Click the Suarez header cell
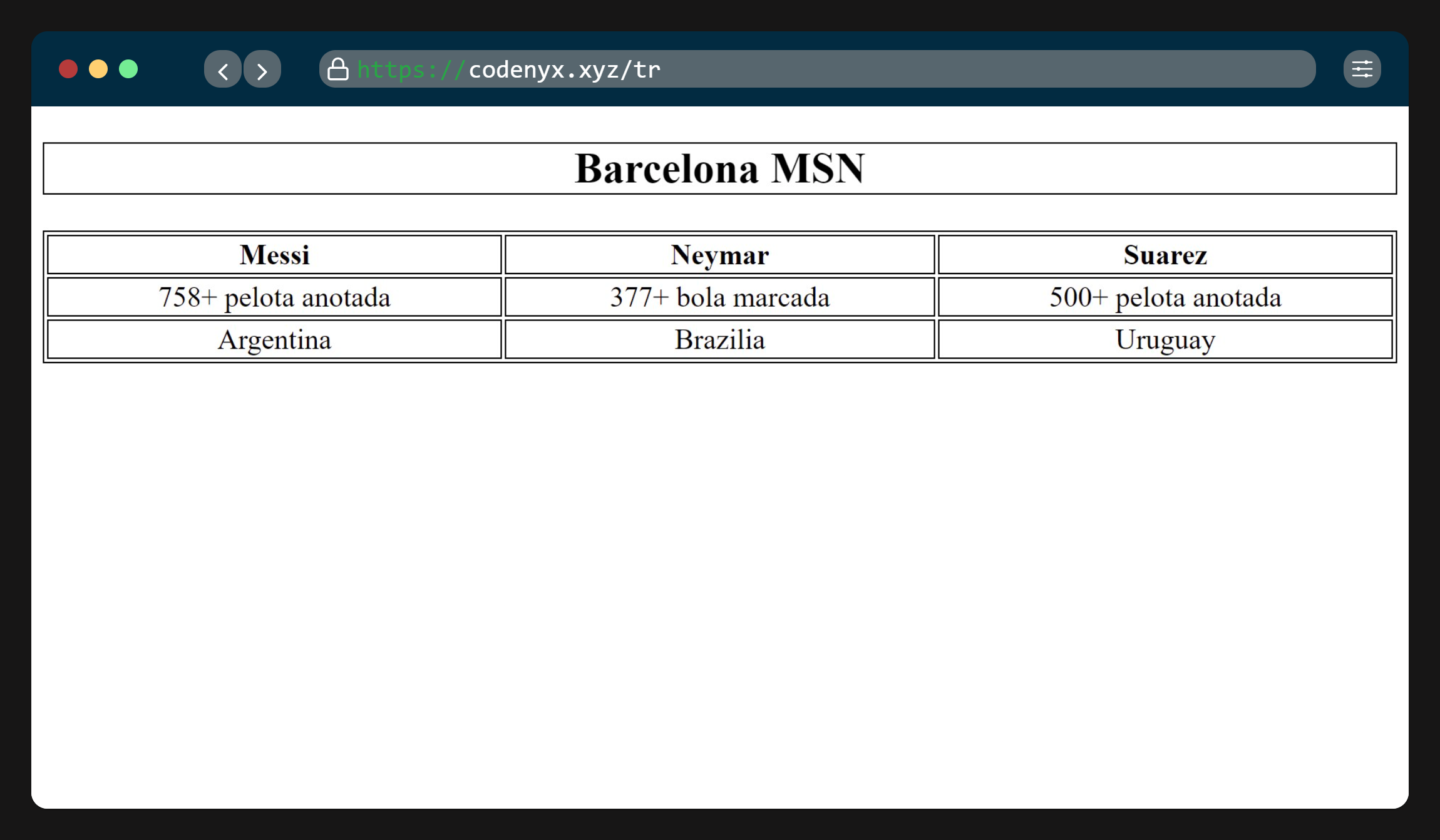The width and height of the screenshot is (1440, 840). [1165, 255]
